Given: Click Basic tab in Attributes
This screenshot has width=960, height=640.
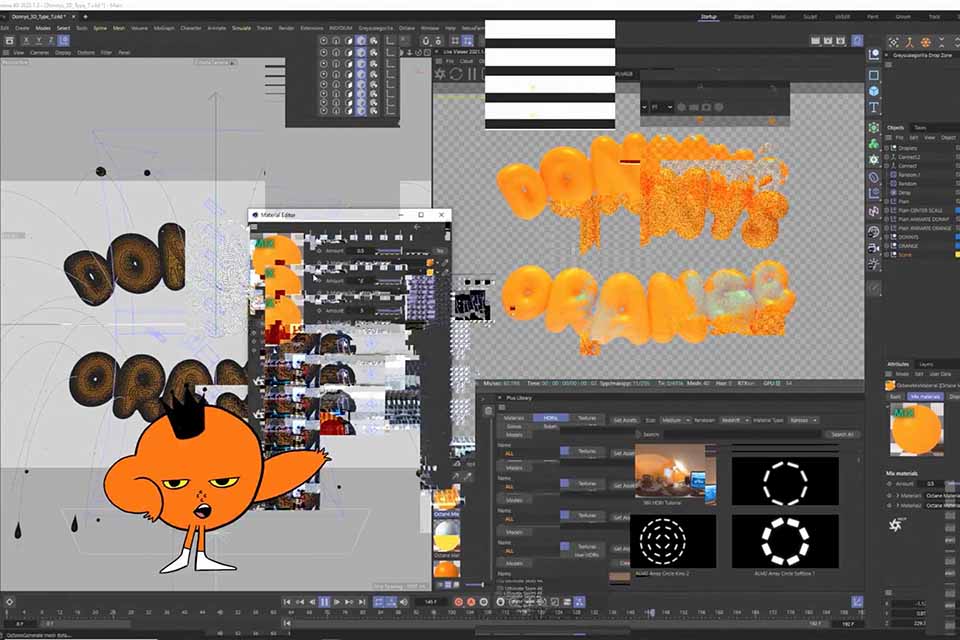Looking at the screenshot, I should point(895,397).
